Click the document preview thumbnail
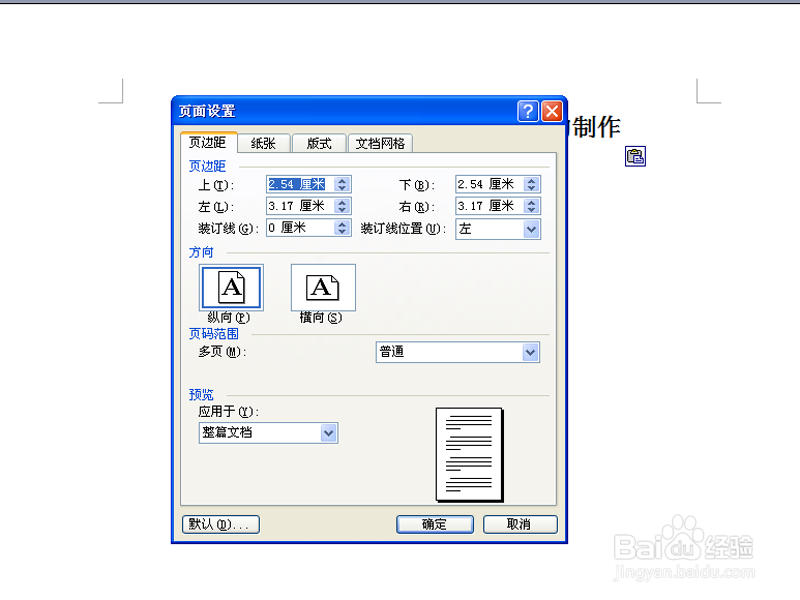This screenshot has width=800, height=600. click(x=467, y=453)
